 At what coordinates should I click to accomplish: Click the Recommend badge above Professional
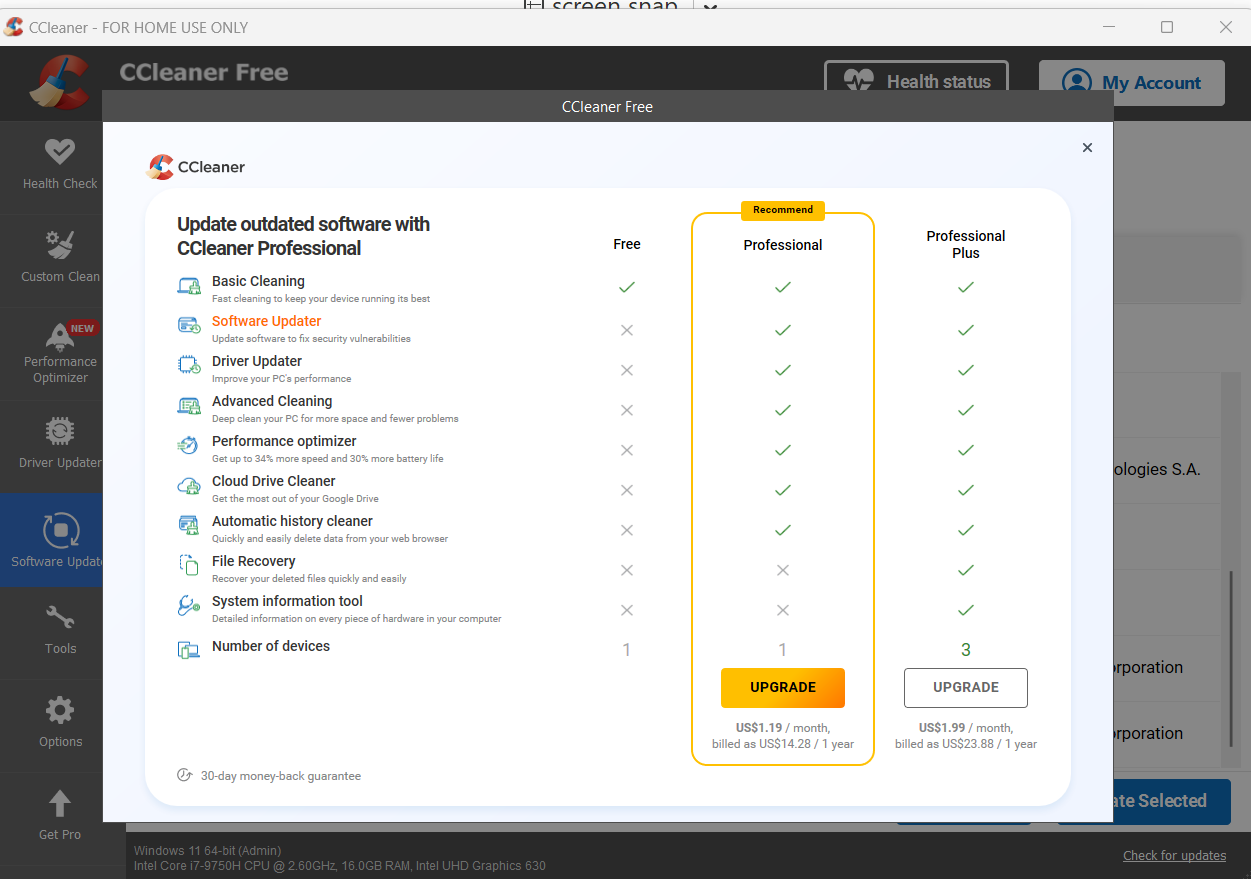[x=783, y=210]
